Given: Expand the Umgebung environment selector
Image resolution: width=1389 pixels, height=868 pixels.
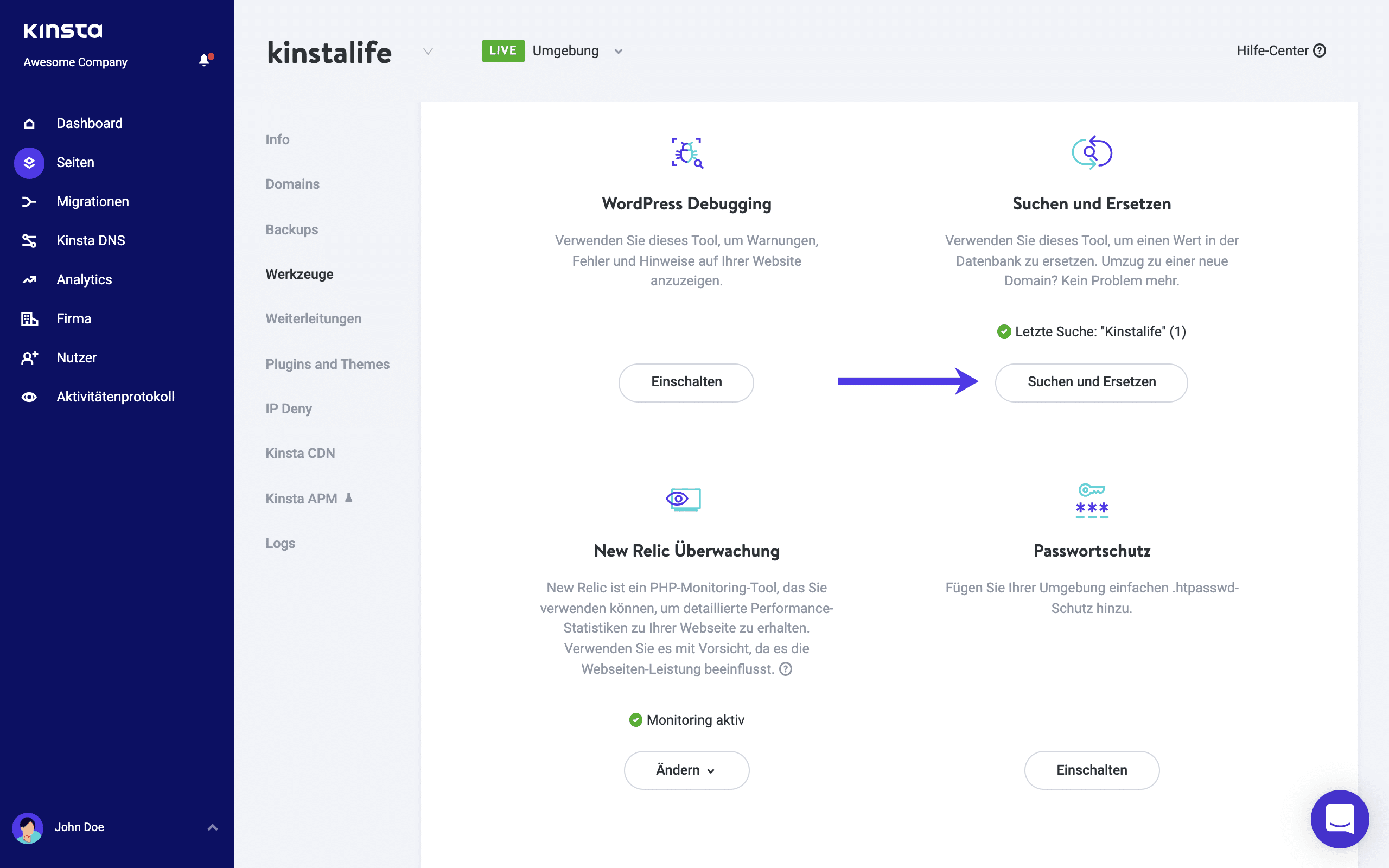Looking at the screenshot, I should tap(618, 51).
